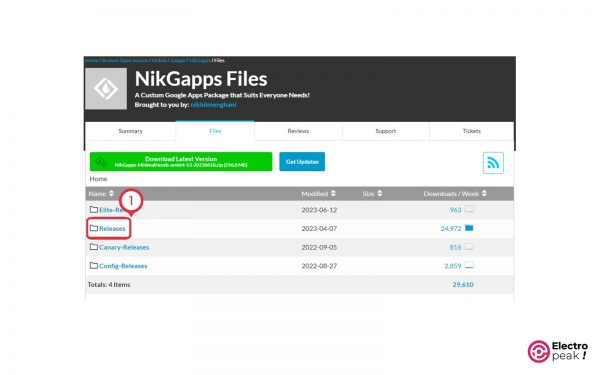The image size is (600, 375).
Task: Click the Elite-Releases folder icon
Action: click(x=94, y=210)
